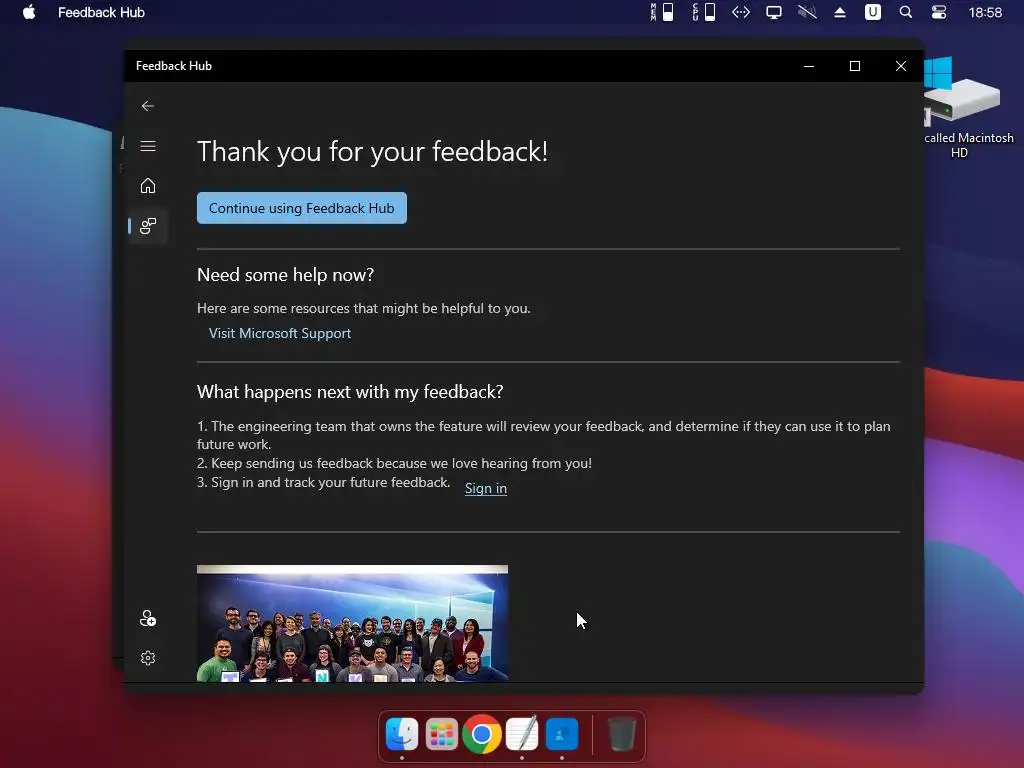
Task: Open the Home page in sidebar
Action: click(148, 185)
